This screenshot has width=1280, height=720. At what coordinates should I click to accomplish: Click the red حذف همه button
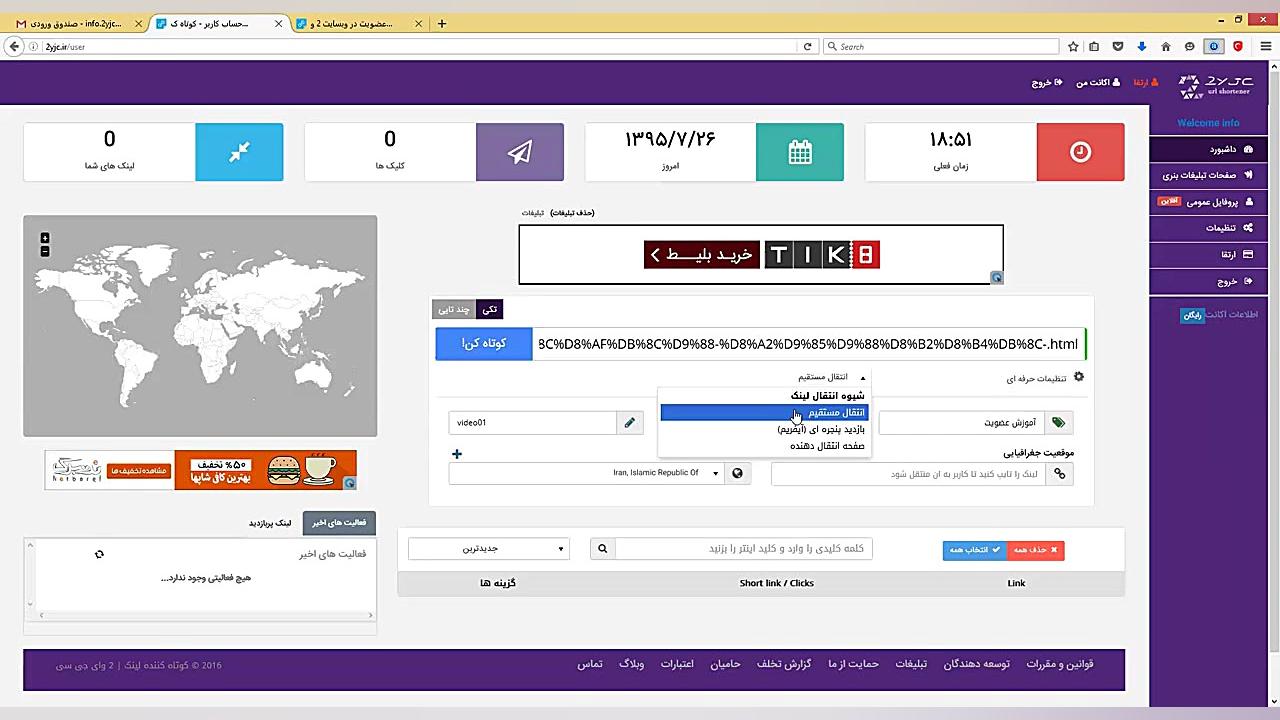tap(1035, 550)
